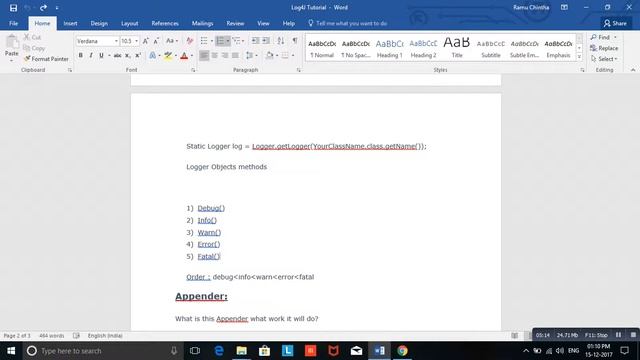This screenshot has height=360, width=640.
Task: Copy the selected text
Action: [34, 48]
